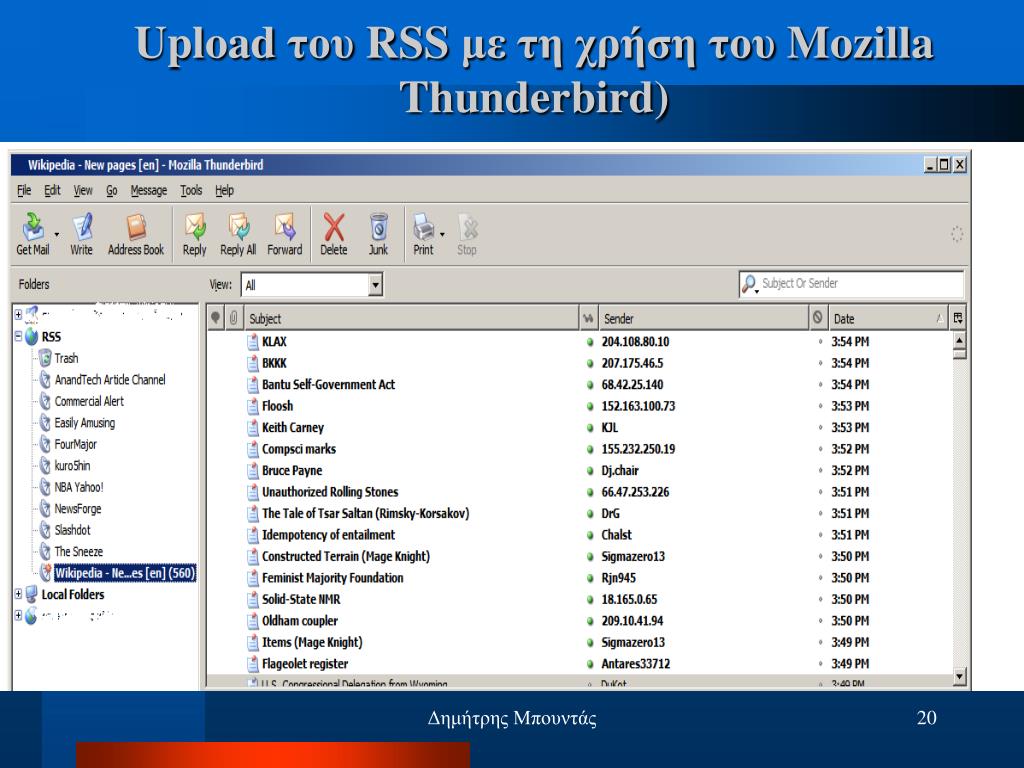This screenshot has height=768, width=1024.
Task: Mark as Junk using the Junk icon
Action: click(x=378, y=233)
